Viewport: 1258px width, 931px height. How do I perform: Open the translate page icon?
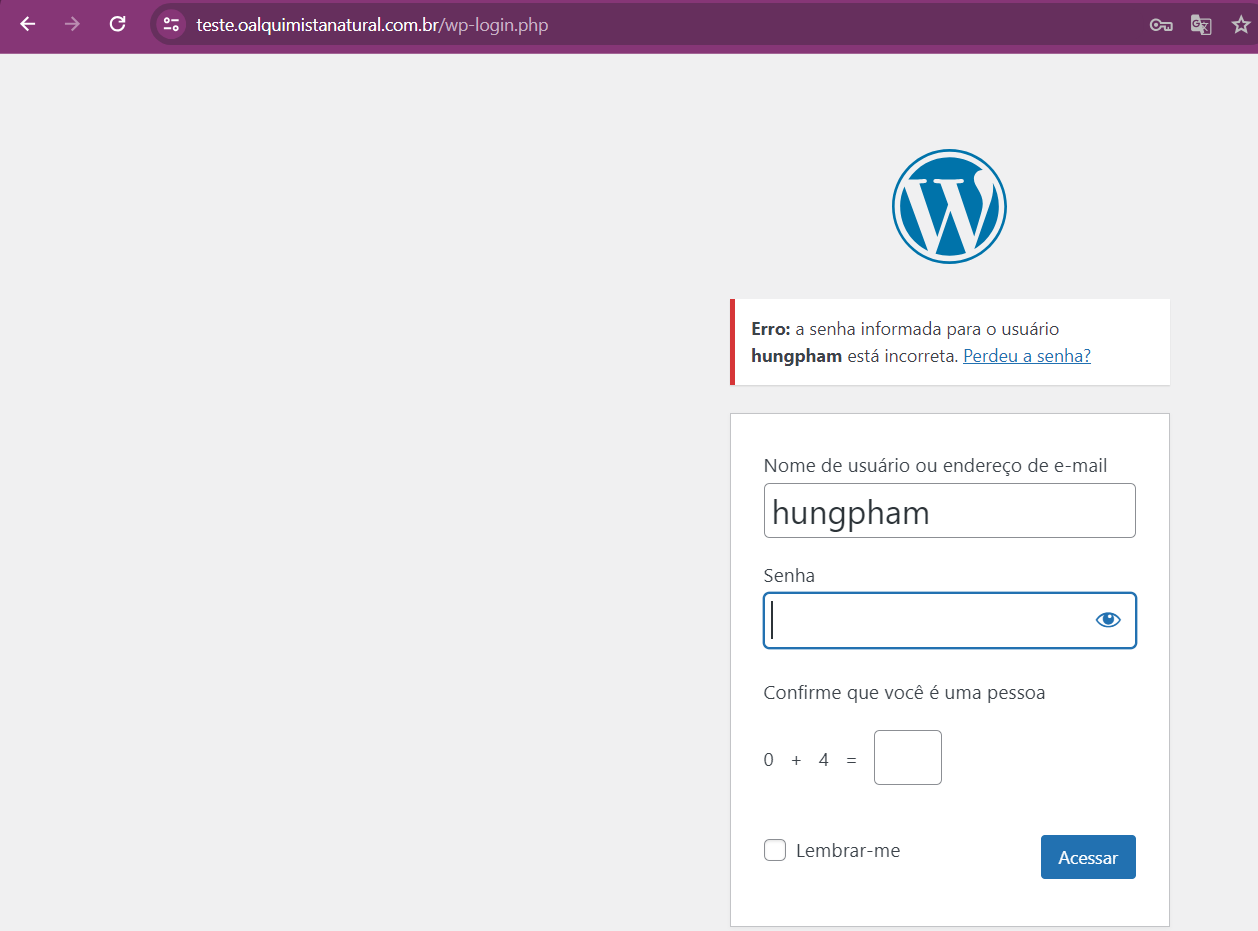1201,25
